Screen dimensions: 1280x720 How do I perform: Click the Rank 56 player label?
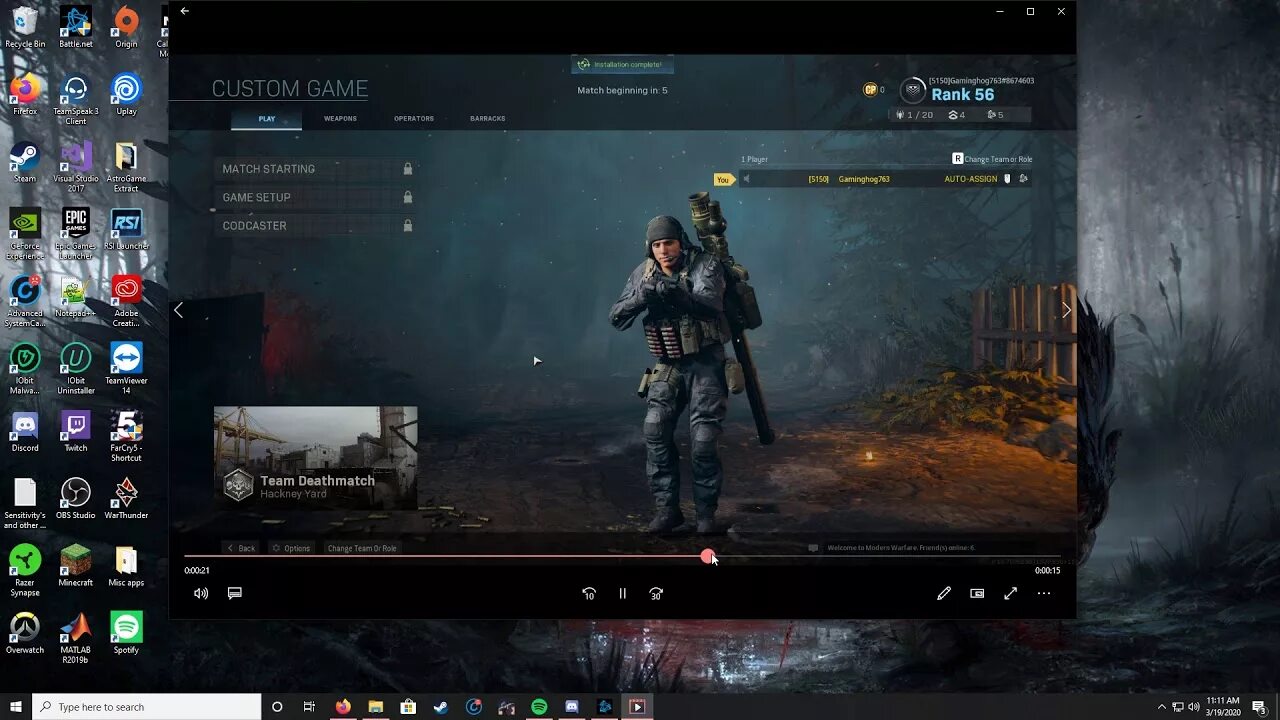tap(962, 94)
